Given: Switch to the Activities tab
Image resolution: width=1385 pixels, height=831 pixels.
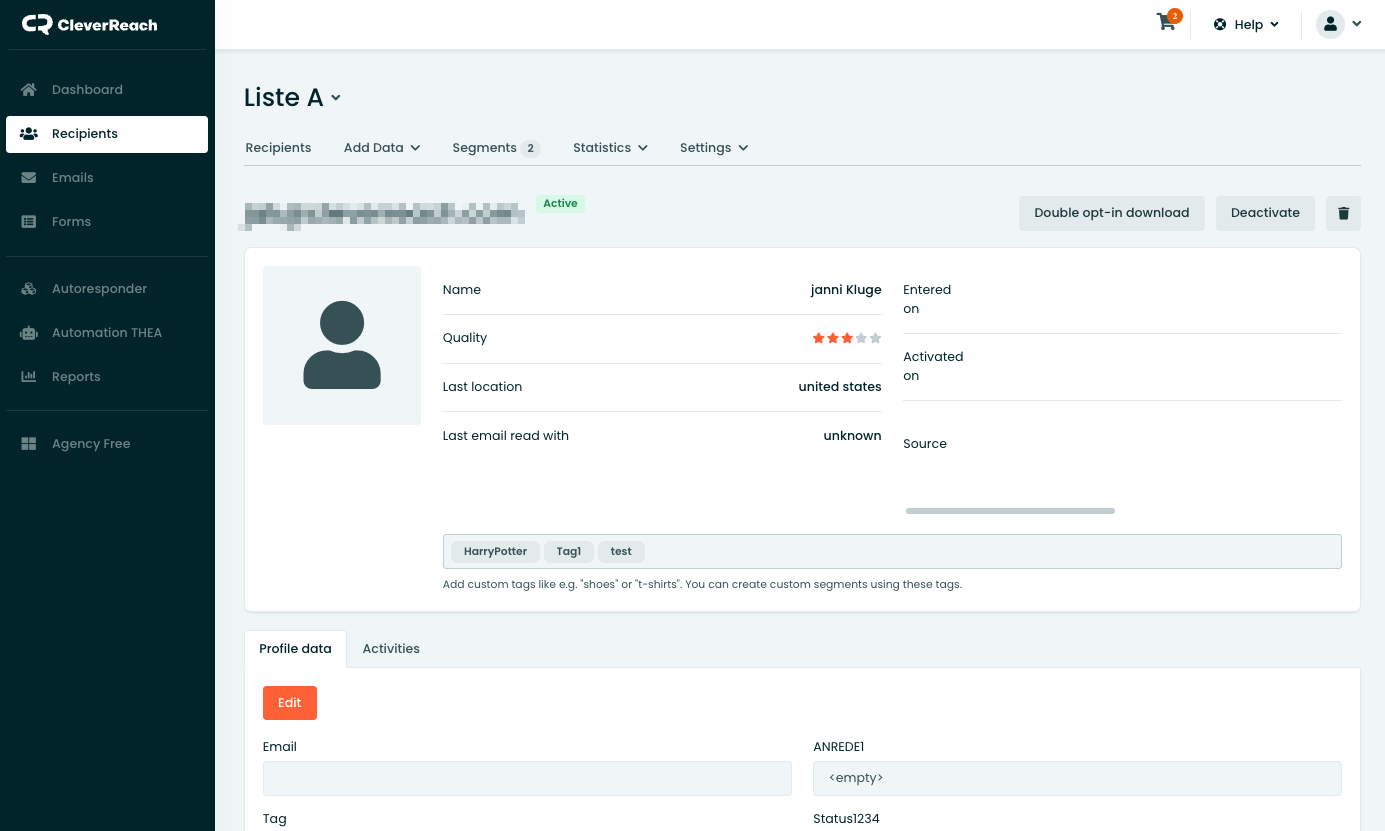Looking at the screenshot, I should click(x=391, y=649).
